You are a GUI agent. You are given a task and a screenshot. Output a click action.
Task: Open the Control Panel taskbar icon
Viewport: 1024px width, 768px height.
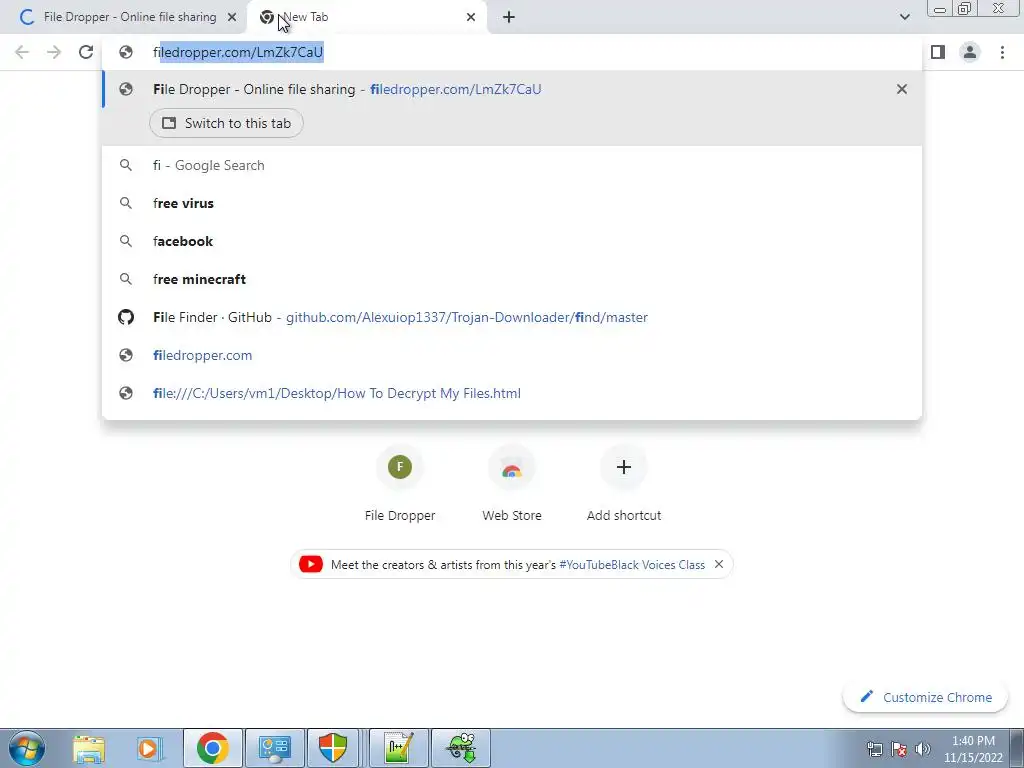(274, 748)
